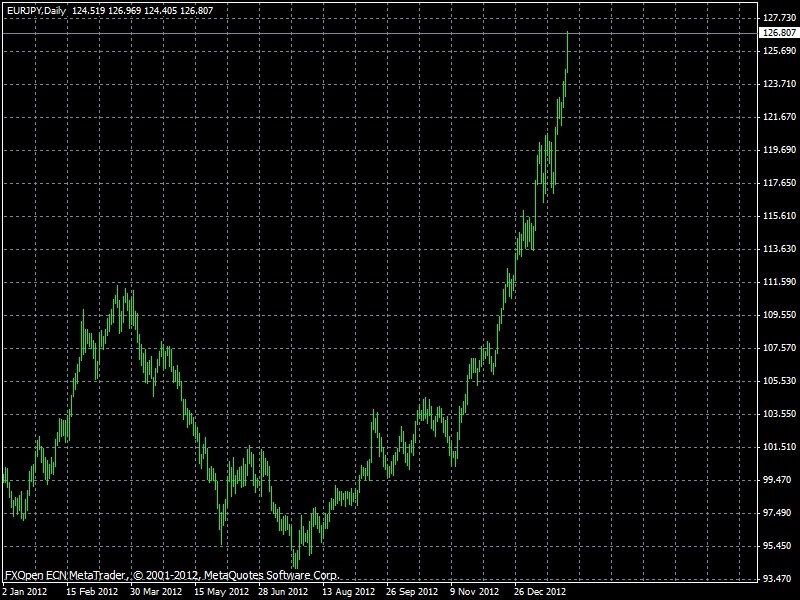Click the 93.470 price axis label
This screenshot has height=600, width=800.
point(778,579)
